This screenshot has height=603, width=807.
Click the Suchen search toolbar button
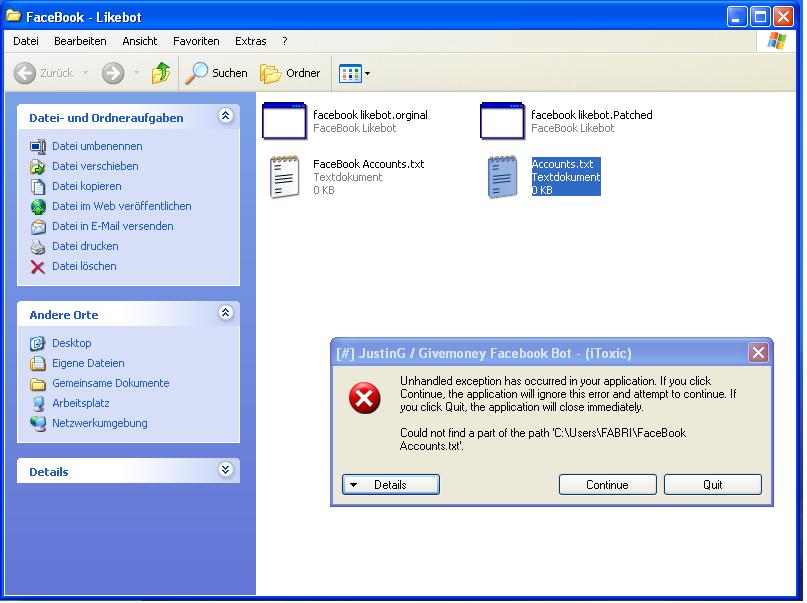217,73
